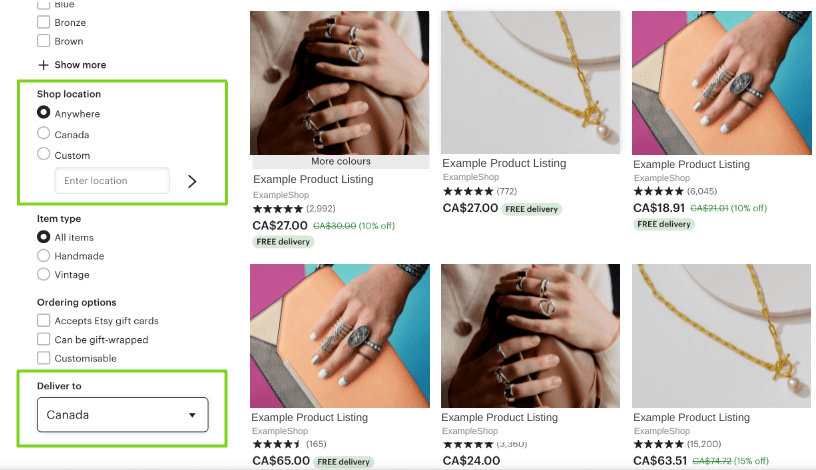816x470 pixels.
Task: Open the Deliver to country dropdown
Action: coord(122,415)
